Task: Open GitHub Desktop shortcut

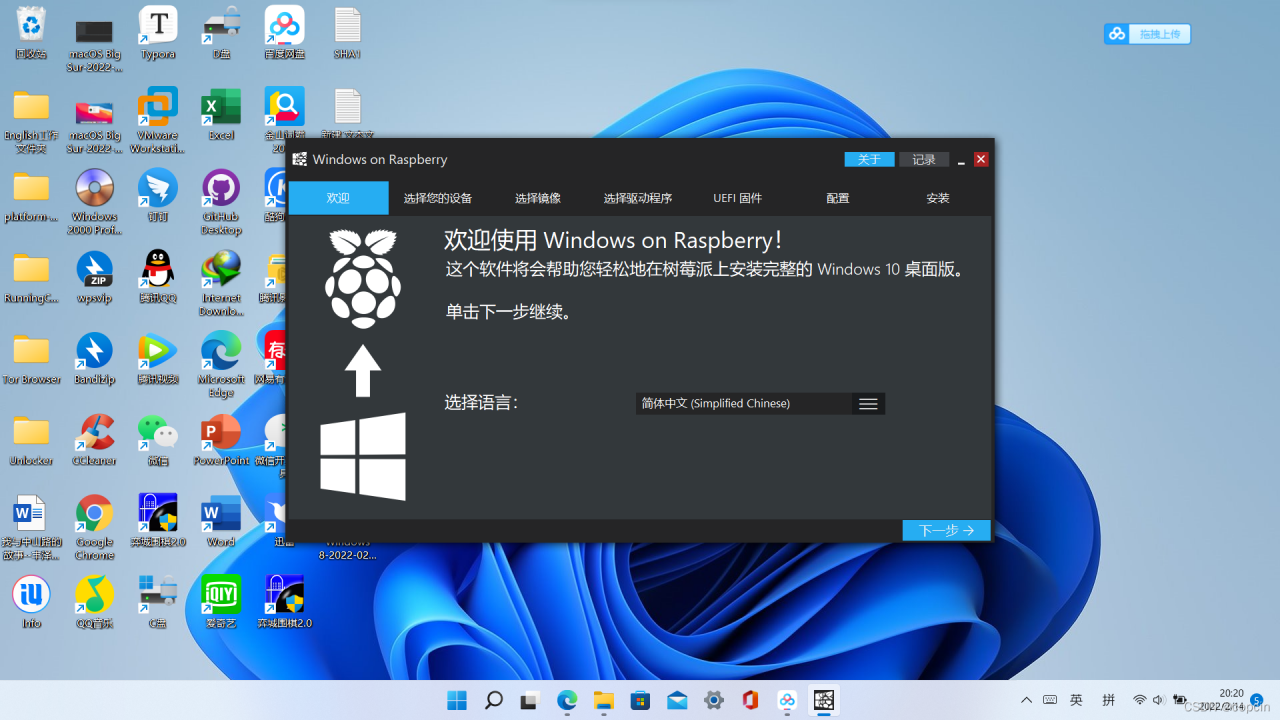Action: pos(221,202)
